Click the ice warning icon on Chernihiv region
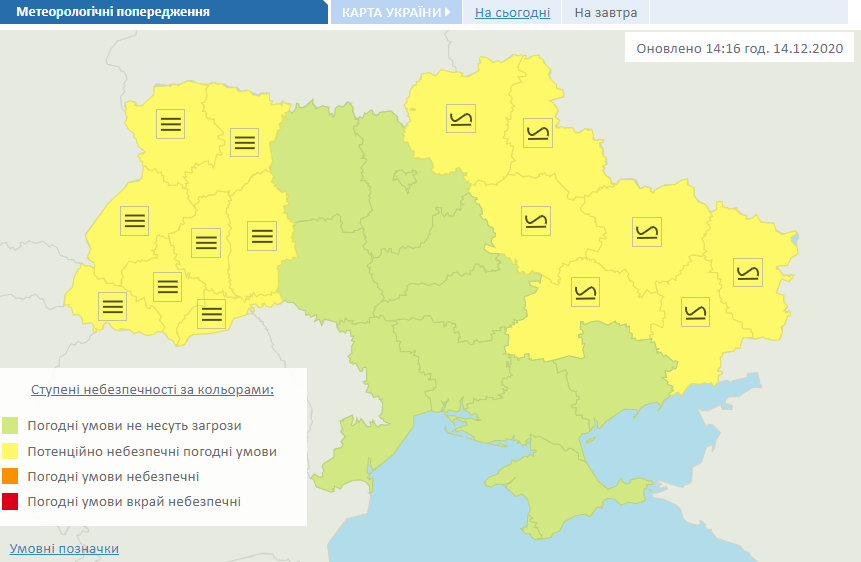 point(461,119)
